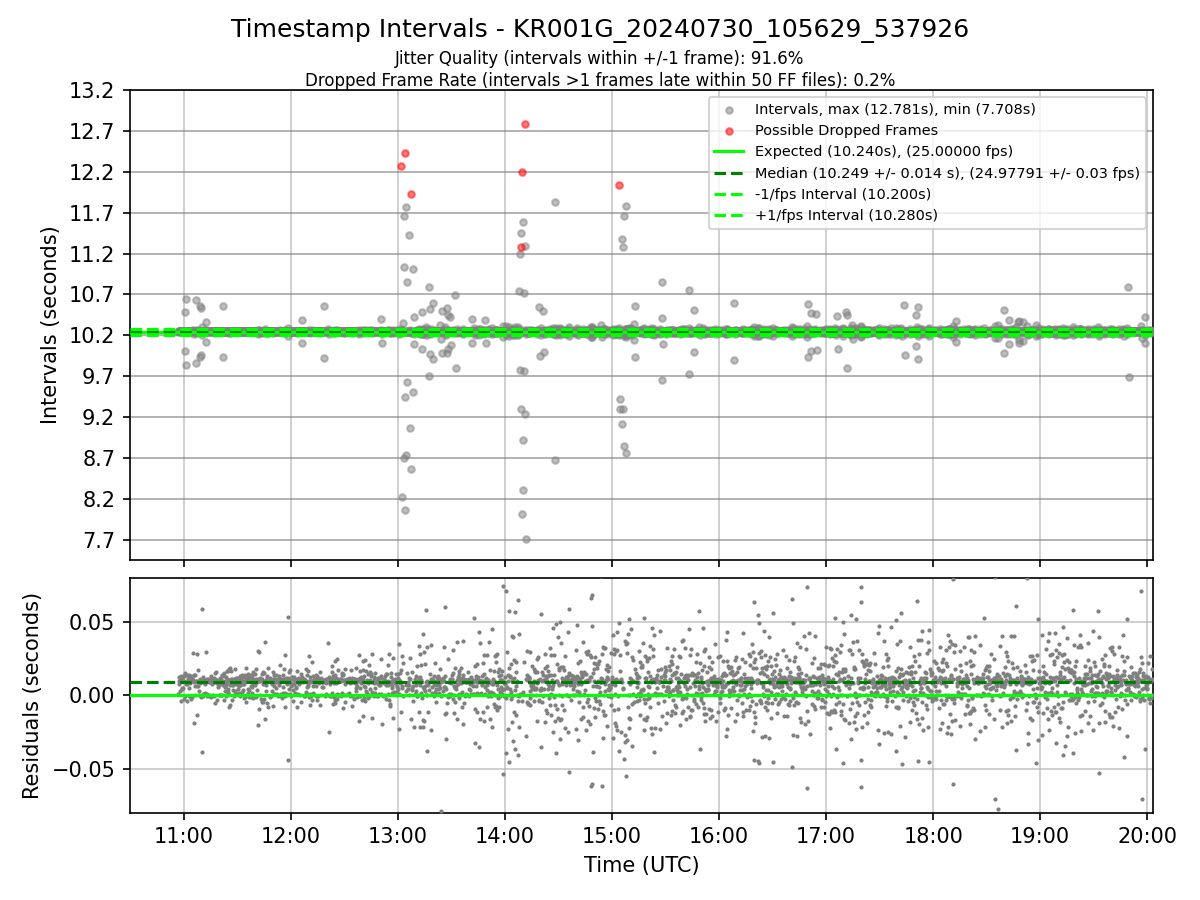Viewport: 1200px width, 900px height.
Task: Click the lowest gray interval point, near 7.7 seconds
Action: pyautogui.click(x=526, y=539)
